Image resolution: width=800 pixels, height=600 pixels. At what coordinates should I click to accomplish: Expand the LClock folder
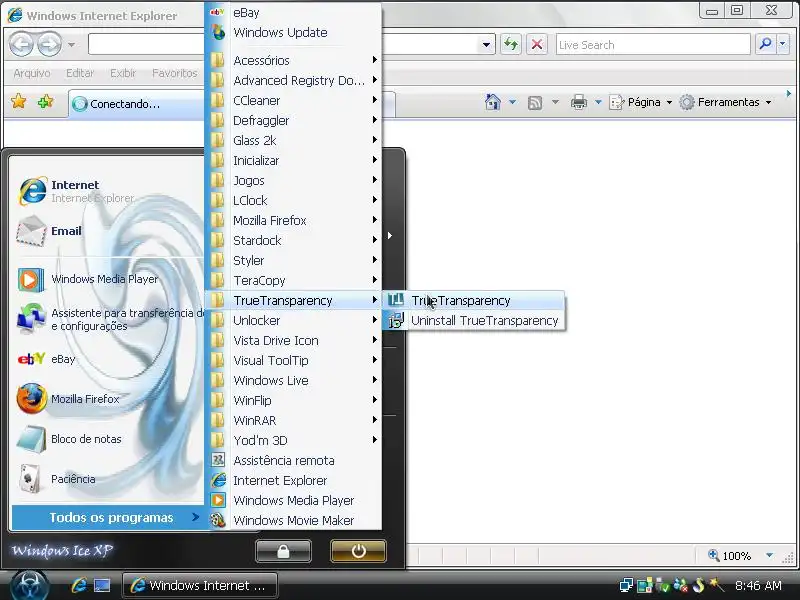coord(293,200)
